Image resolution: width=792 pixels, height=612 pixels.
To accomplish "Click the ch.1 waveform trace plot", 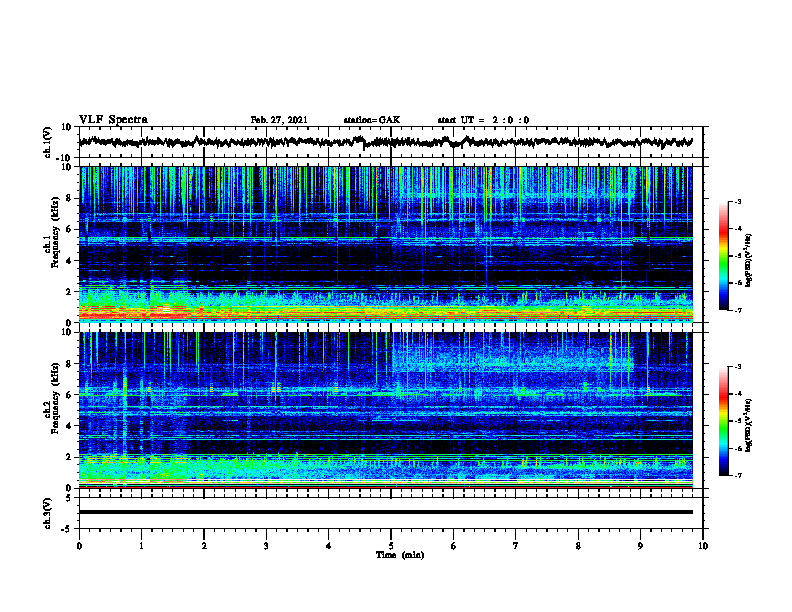I will [x=386, y=142].
